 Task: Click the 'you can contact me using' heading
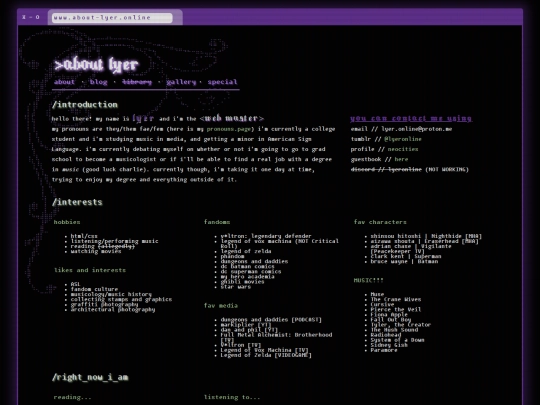411,118
